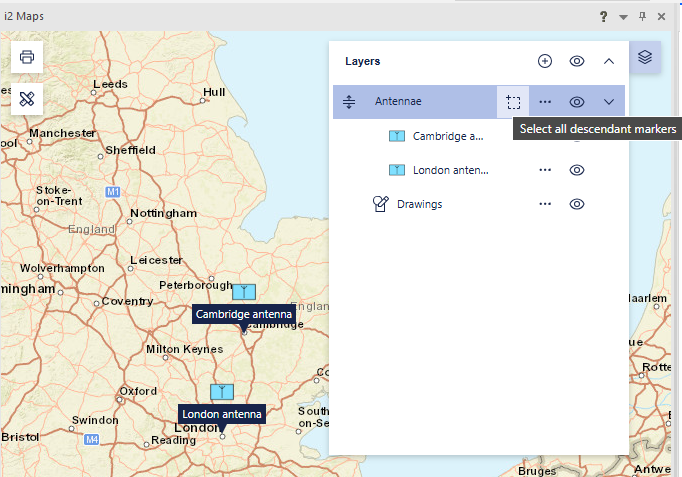The width and height of the screenshot is (682, 477).
Task: Open more options for the Antennae layer
Action: 545,102
